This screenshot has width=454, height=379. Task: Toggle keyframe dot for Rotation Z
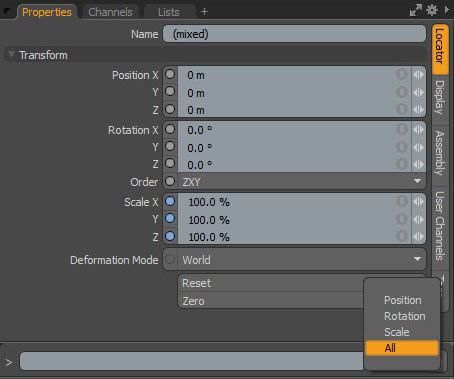click(170, 163)
